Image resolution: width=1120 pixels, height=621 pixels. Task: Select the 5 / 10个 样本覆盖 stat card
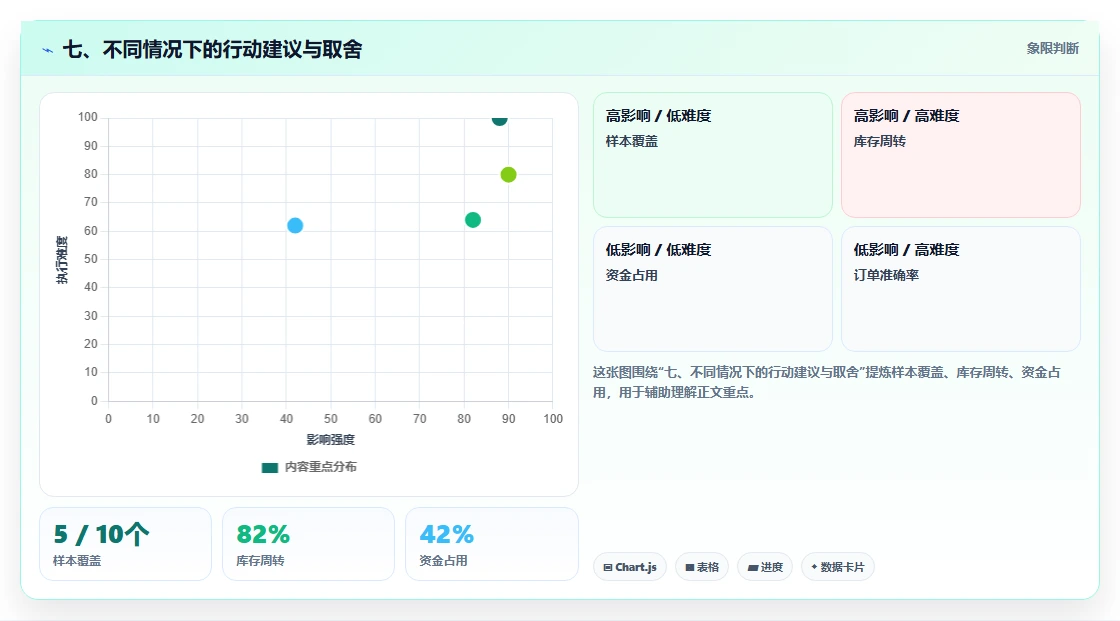pos(126,544)
